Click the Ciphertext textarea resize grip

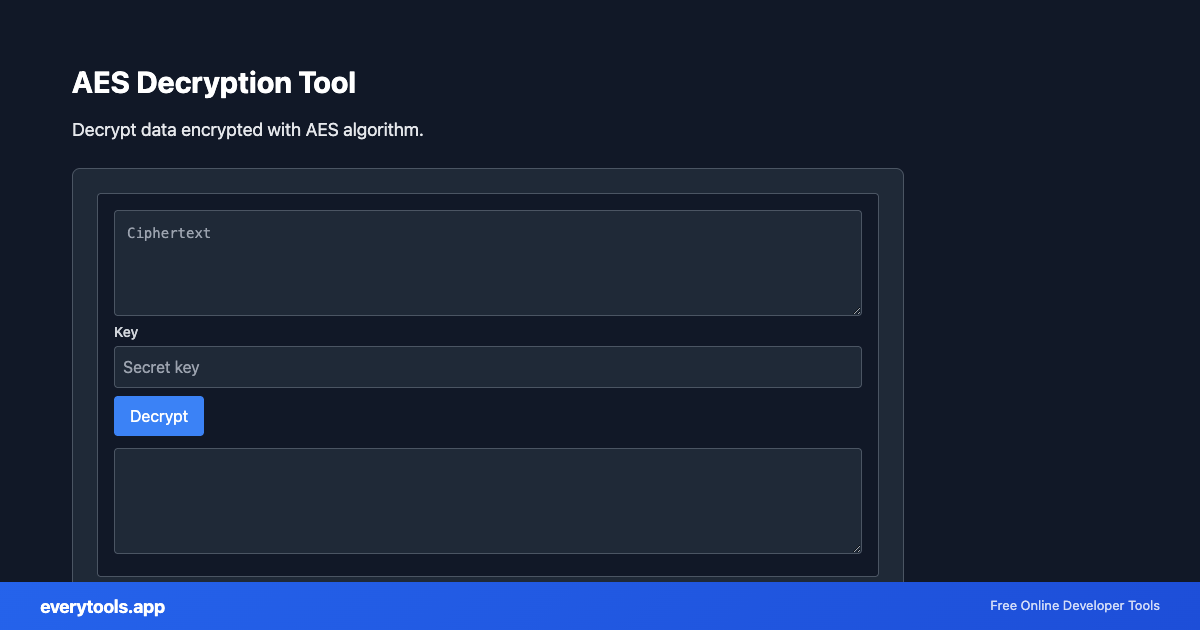(x=857, y=311)
